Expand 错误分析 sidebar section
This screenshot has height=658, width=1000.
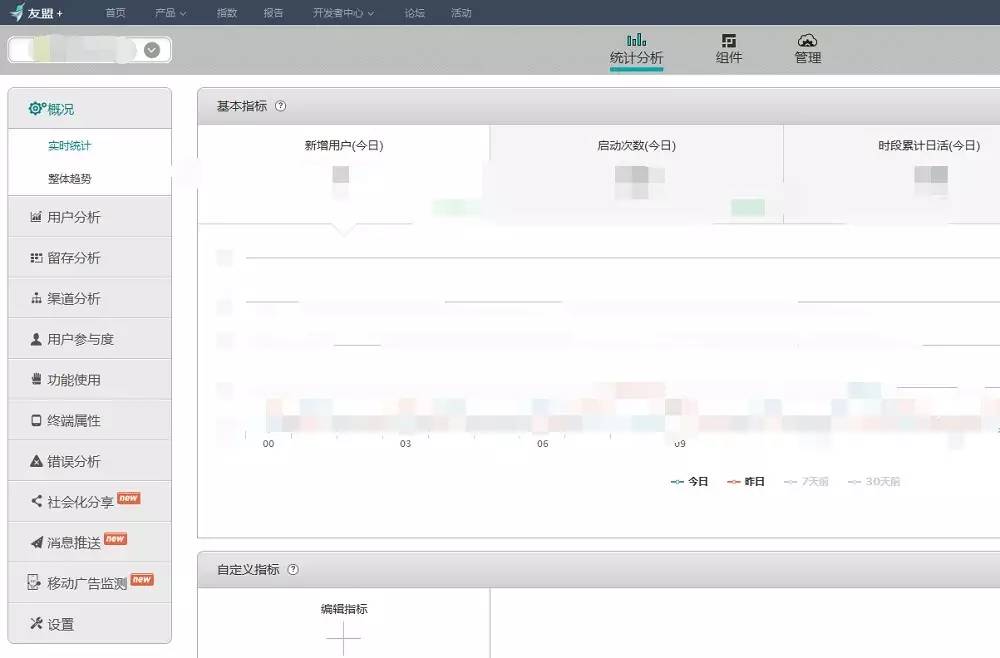[90, 462]
